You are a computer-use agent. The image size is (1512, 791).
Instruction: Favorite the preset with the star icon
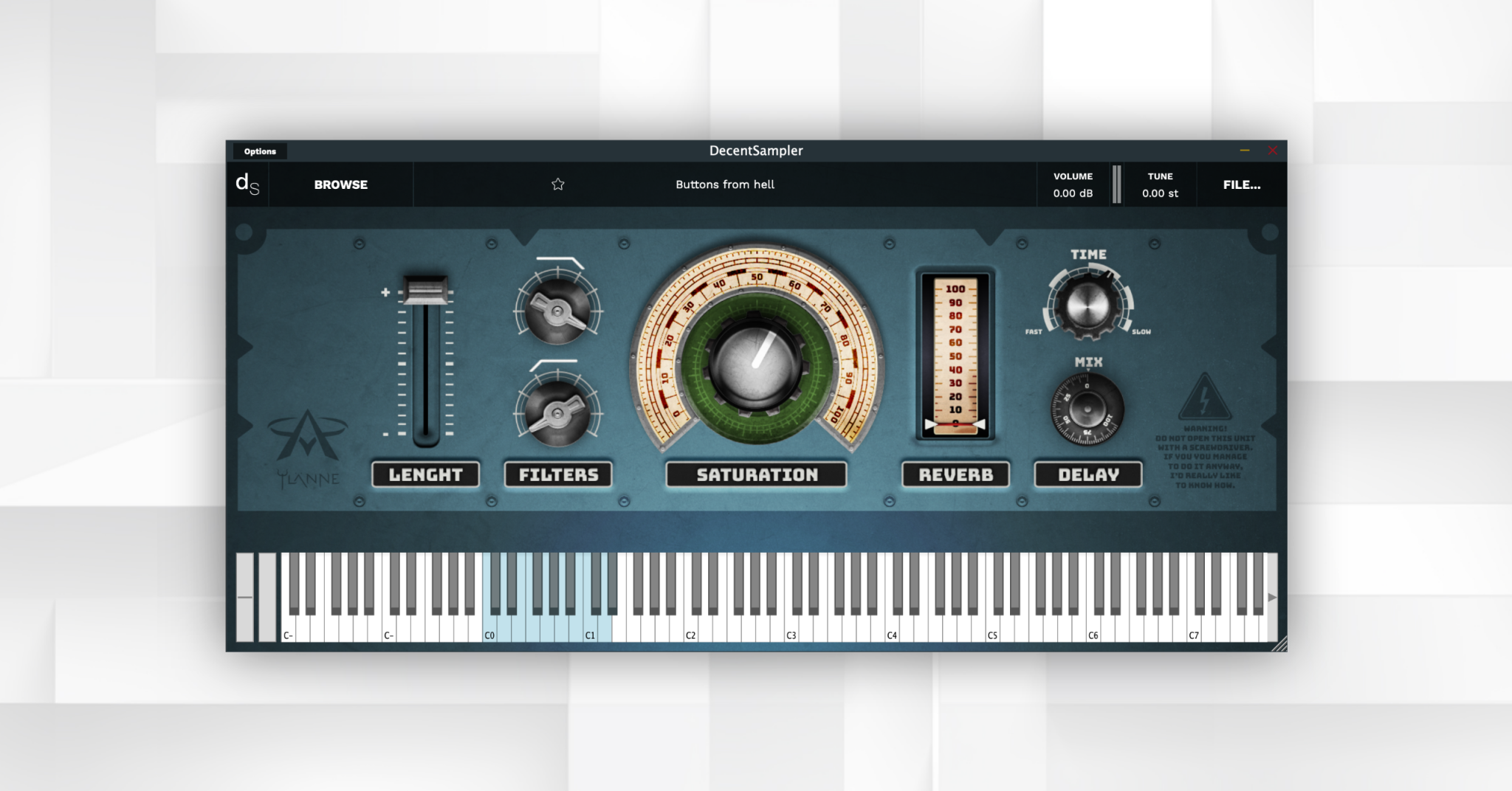click(x=558, y=184)
